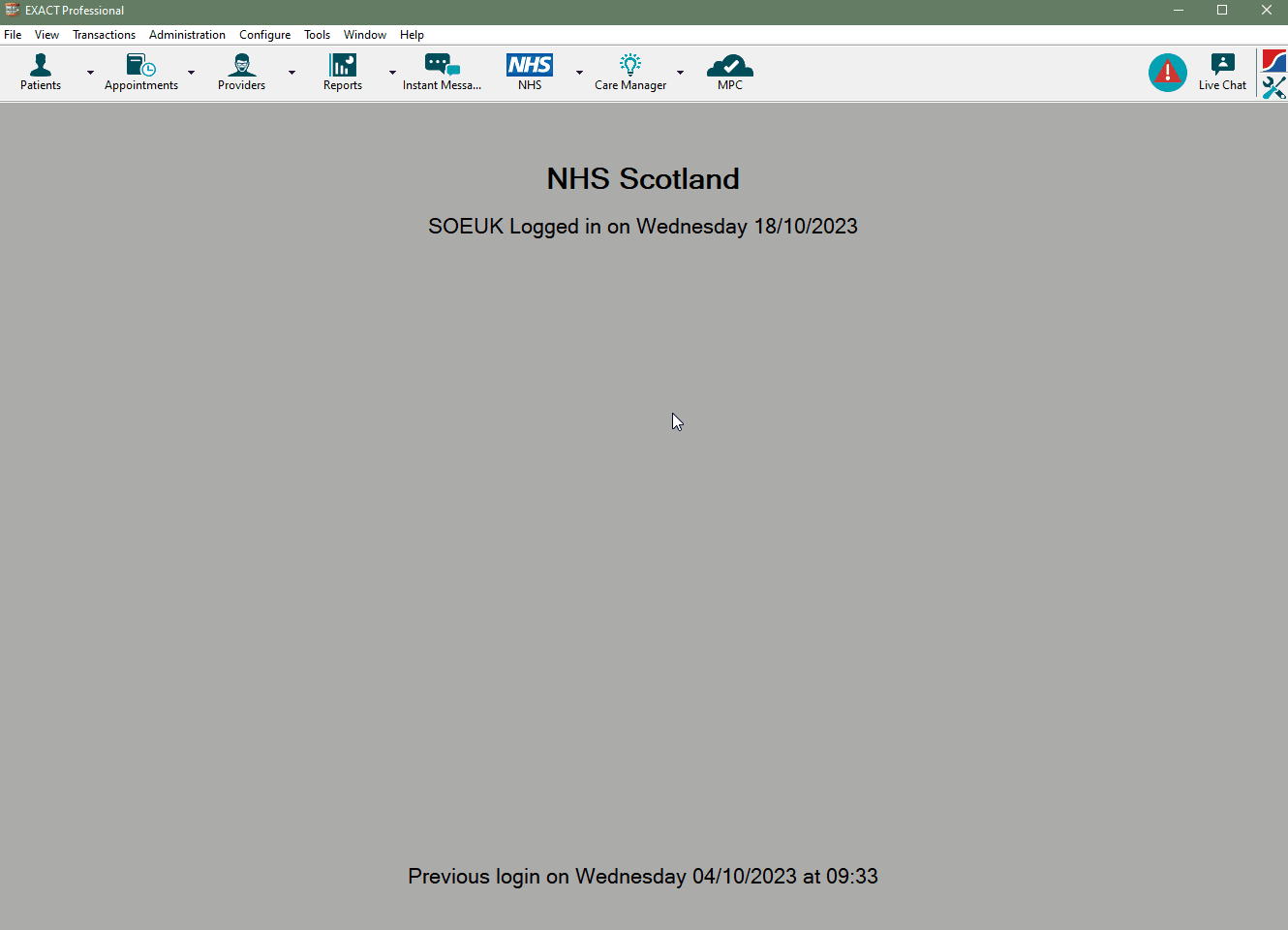Minimize the EXACT Professional window
This screenshot has width=1288, height=930.
click(x=1179, y=11)
